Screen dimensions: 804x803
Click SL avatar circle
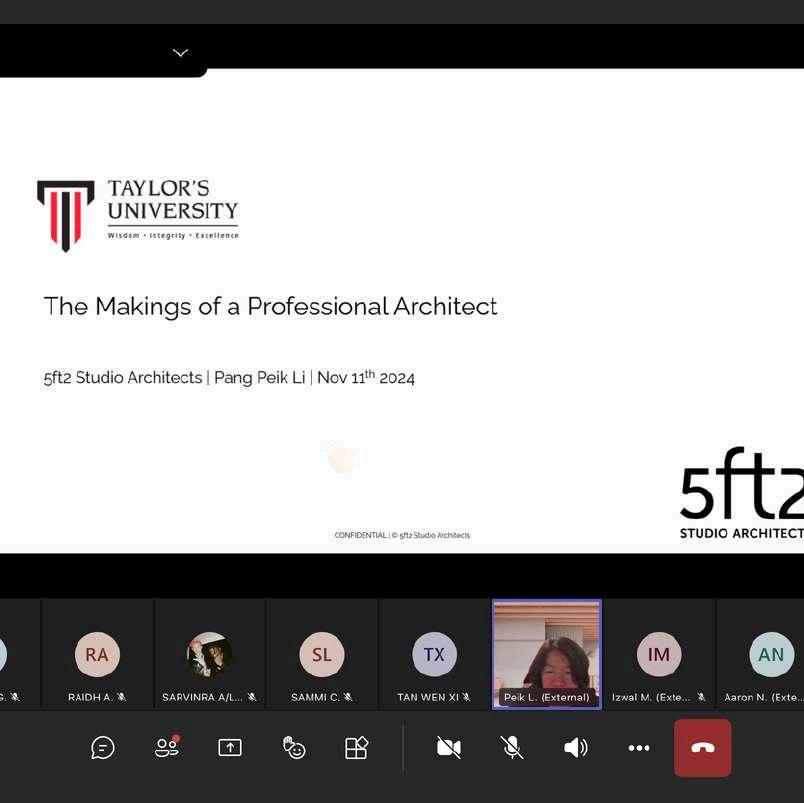(322, 654)
